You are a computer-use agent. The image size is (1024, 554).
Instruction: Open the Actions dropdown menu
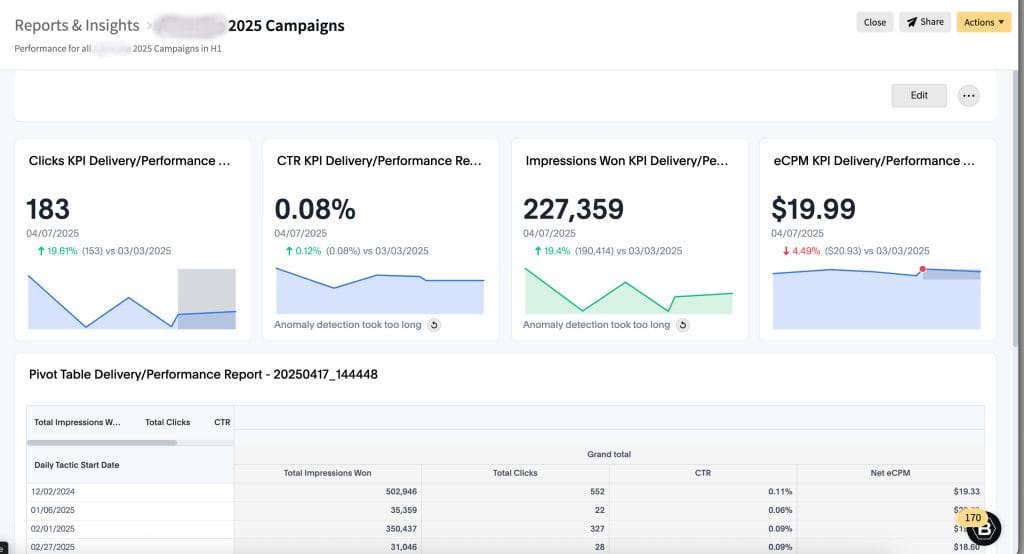click(984, 22)
